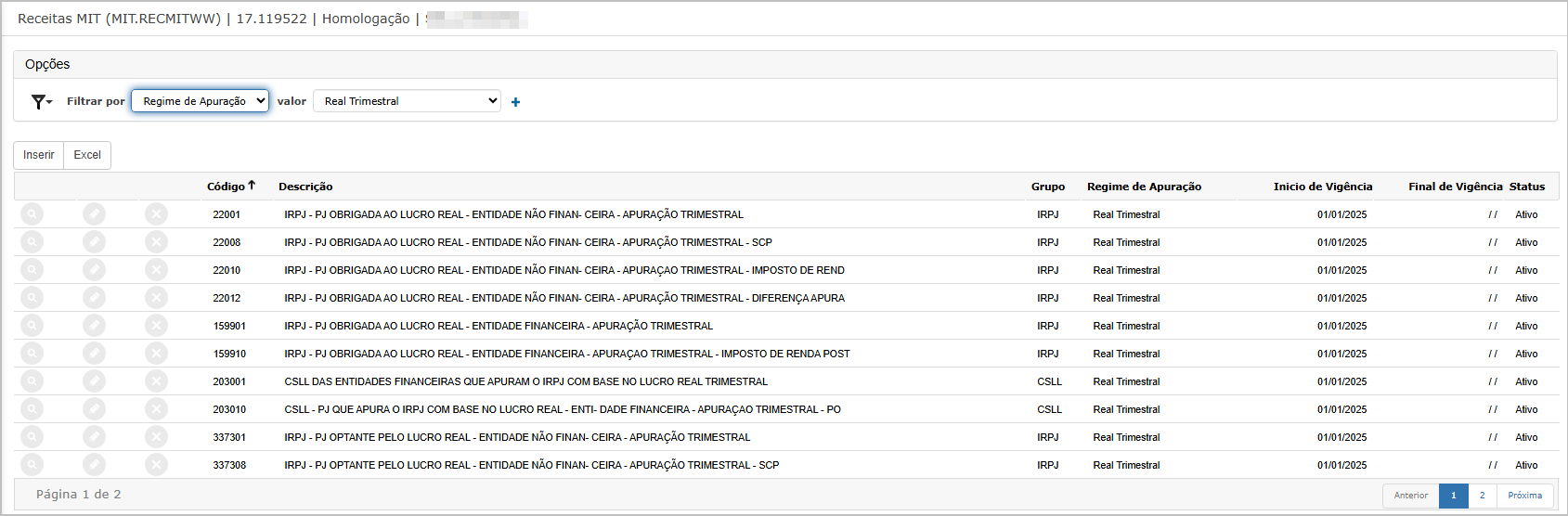Click the edit pencil icon for code 22008

(94, 242)
